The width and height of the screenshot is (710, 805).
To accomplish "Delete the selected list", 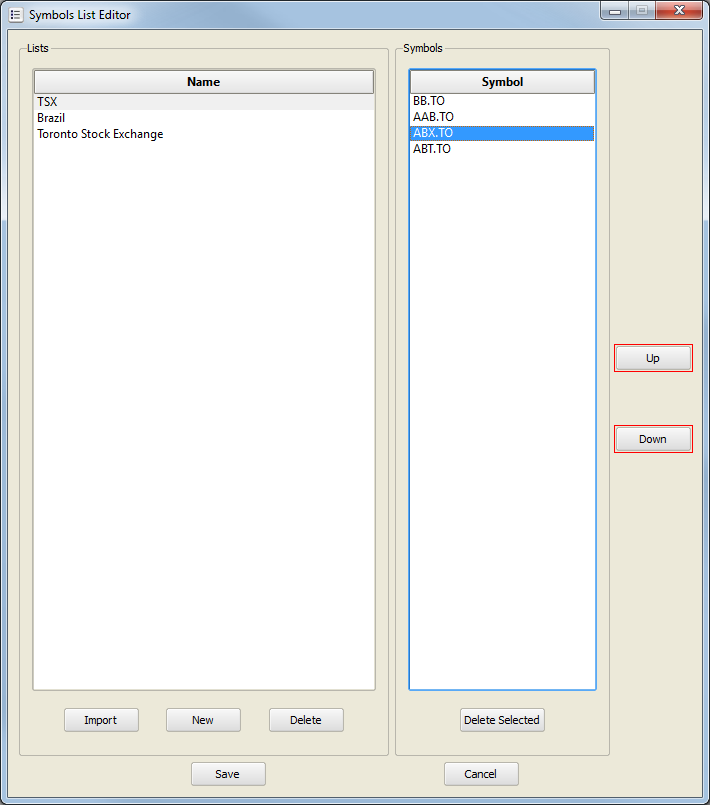I will point(306,720).
